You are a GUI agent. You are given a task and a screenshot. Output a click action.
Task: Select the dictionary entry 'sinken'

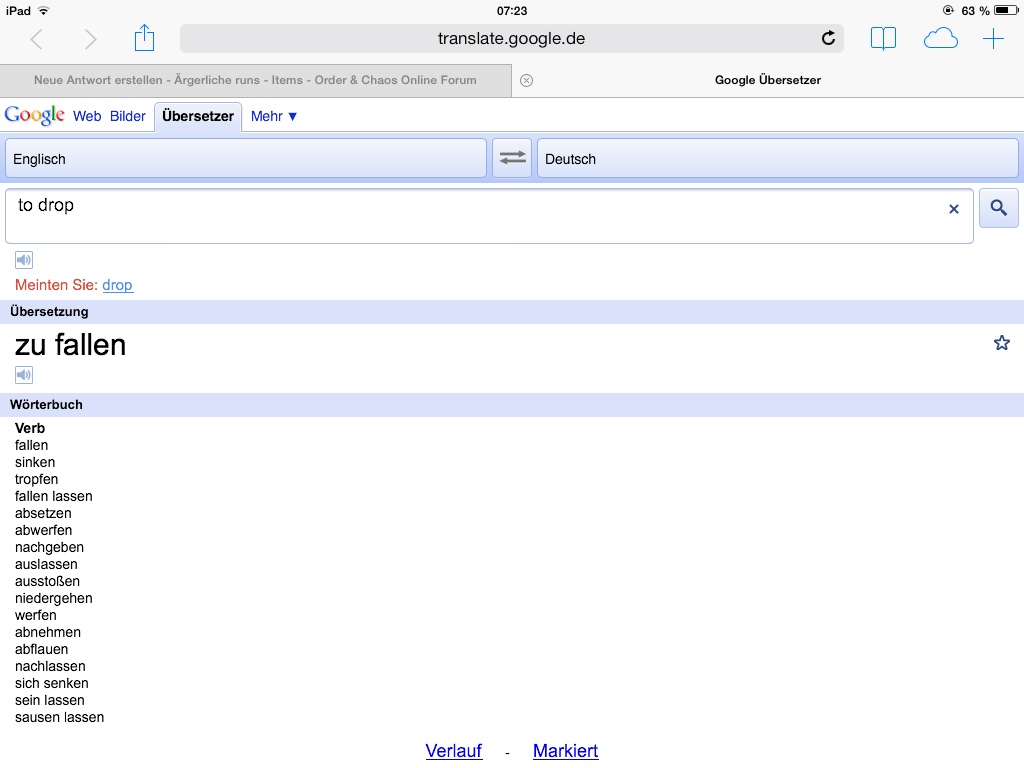35,462
